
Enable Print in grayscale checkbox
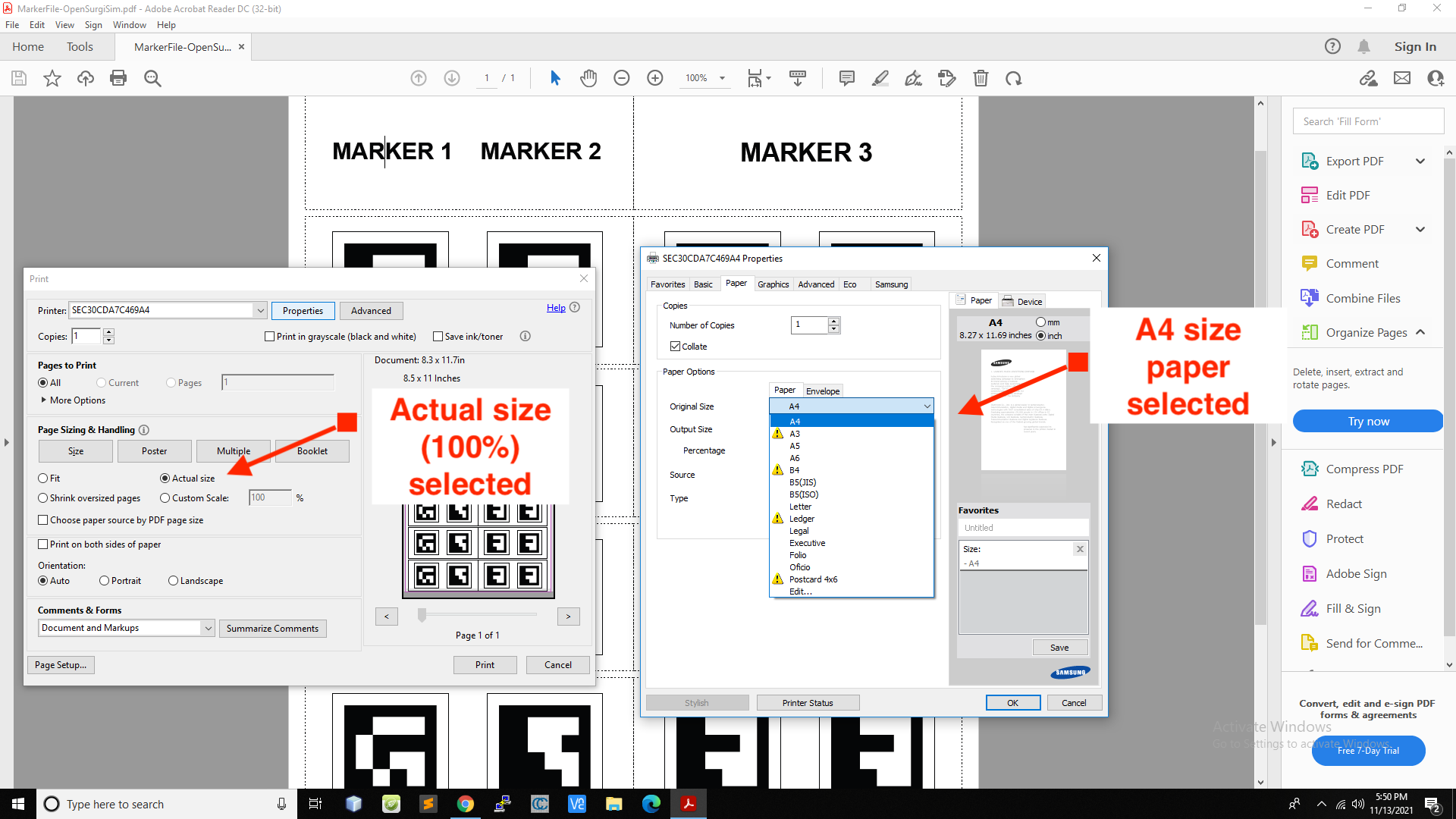pos(269,337)
